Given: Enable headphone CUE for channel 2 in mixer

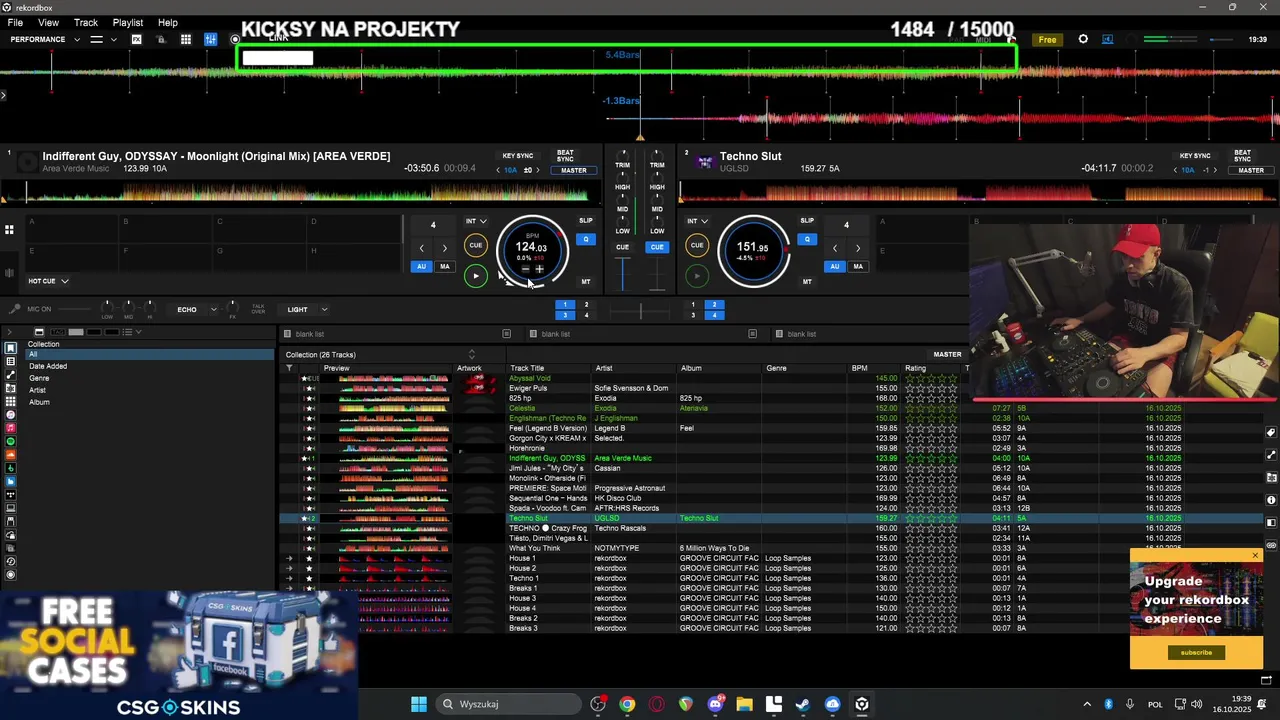Looking at the screenshot, I should coord(657,247).
